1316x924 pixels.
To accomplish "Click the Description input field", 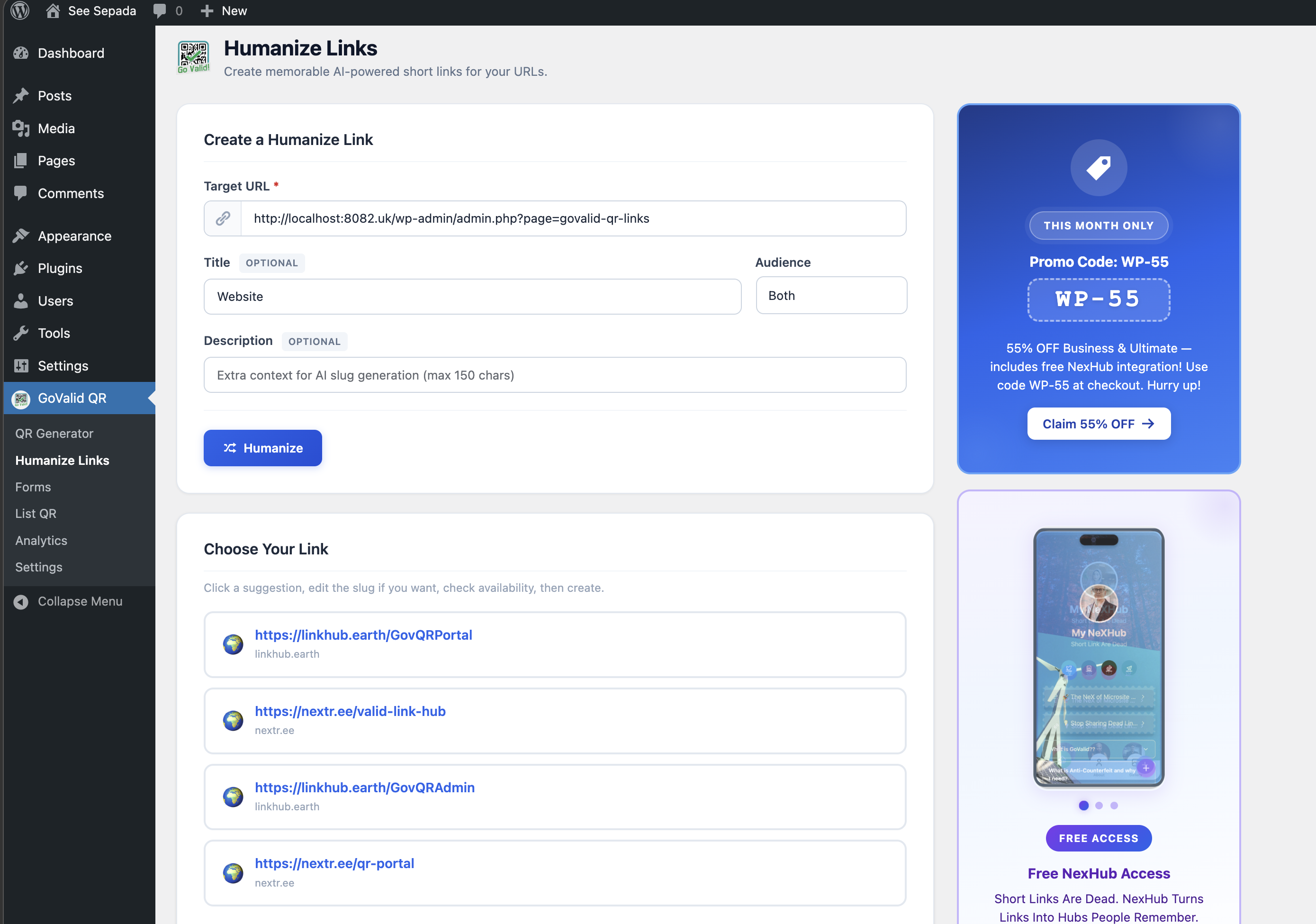I will pos(554,375).
